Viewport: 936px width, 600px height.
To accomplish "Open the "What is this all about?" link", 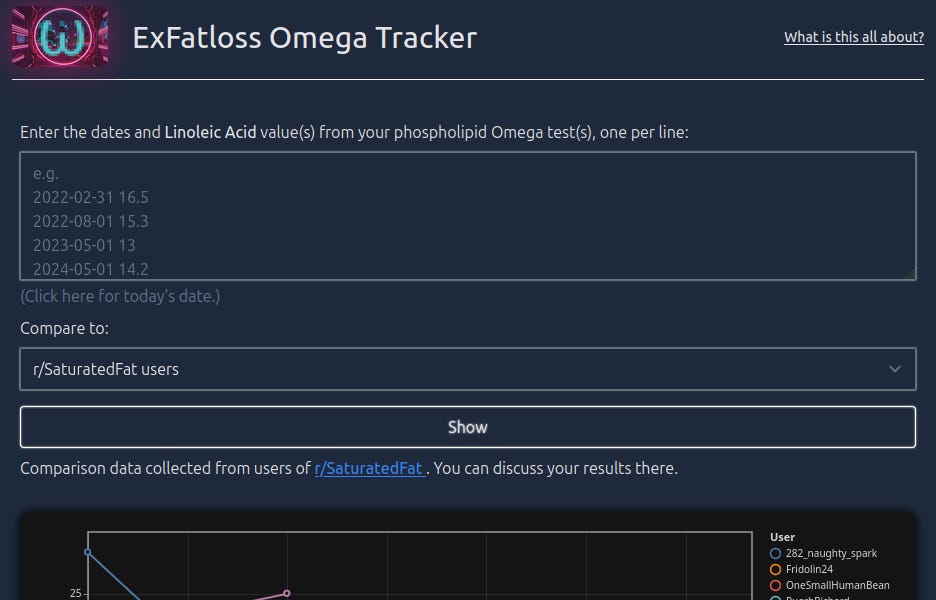I will click(x=853, y=37).
